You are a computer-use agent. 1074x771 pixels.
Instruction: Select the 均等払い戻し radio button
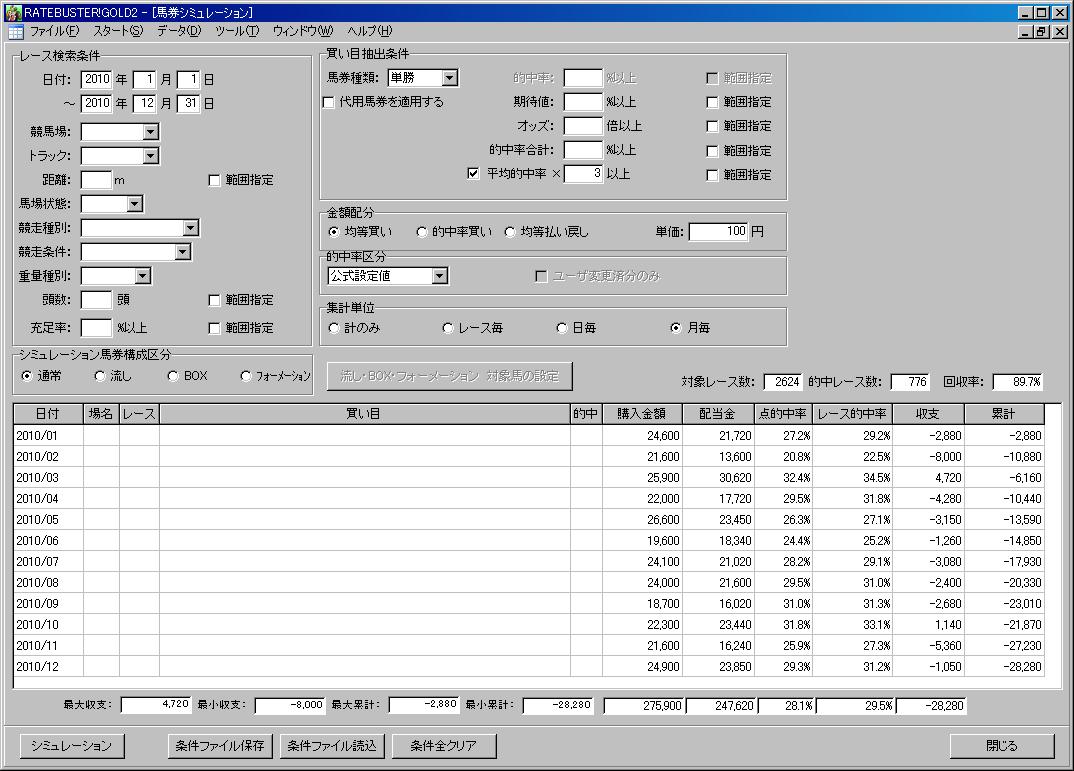tap(510, 231)
